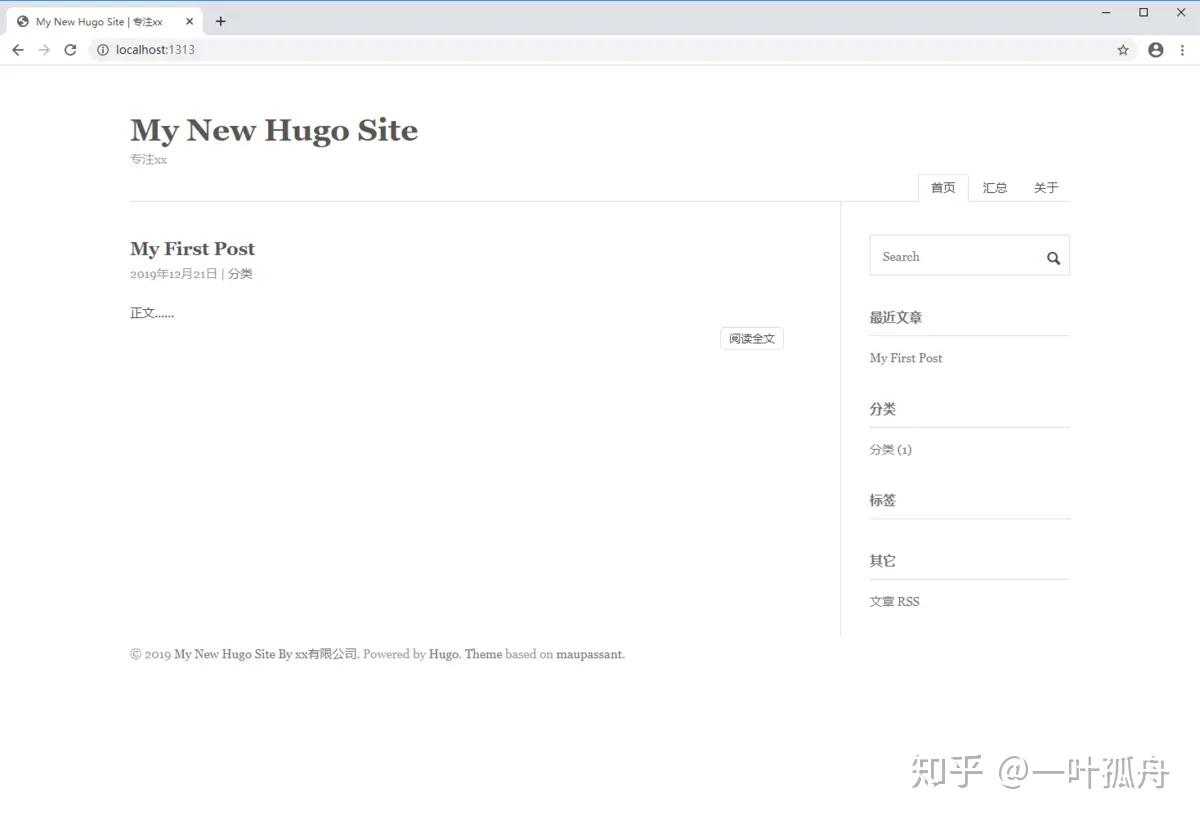
Task: View site information icon beside localhost:1313
Action: pos(102,50)
